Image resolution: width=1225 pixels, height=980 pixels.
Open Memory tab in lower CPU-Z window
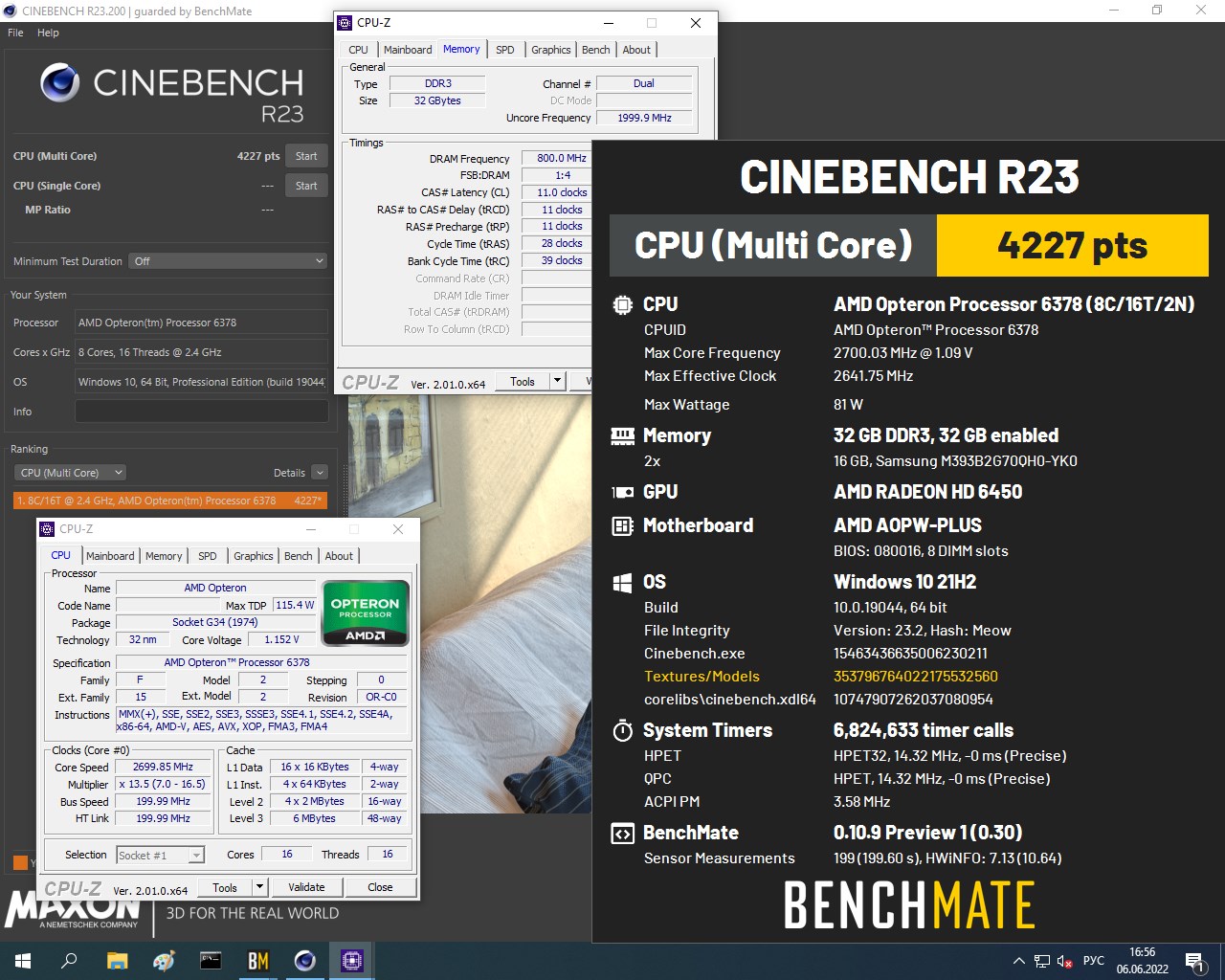point(164,556)
